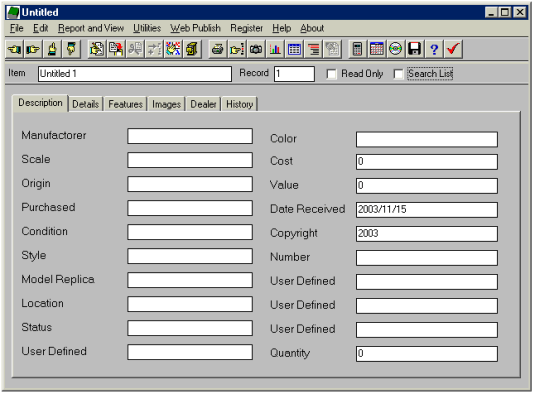The height and width of the screenshot is (394, 535).
Task: Click the yellow stacked boxes icon
Action: (x=192, y=49)
